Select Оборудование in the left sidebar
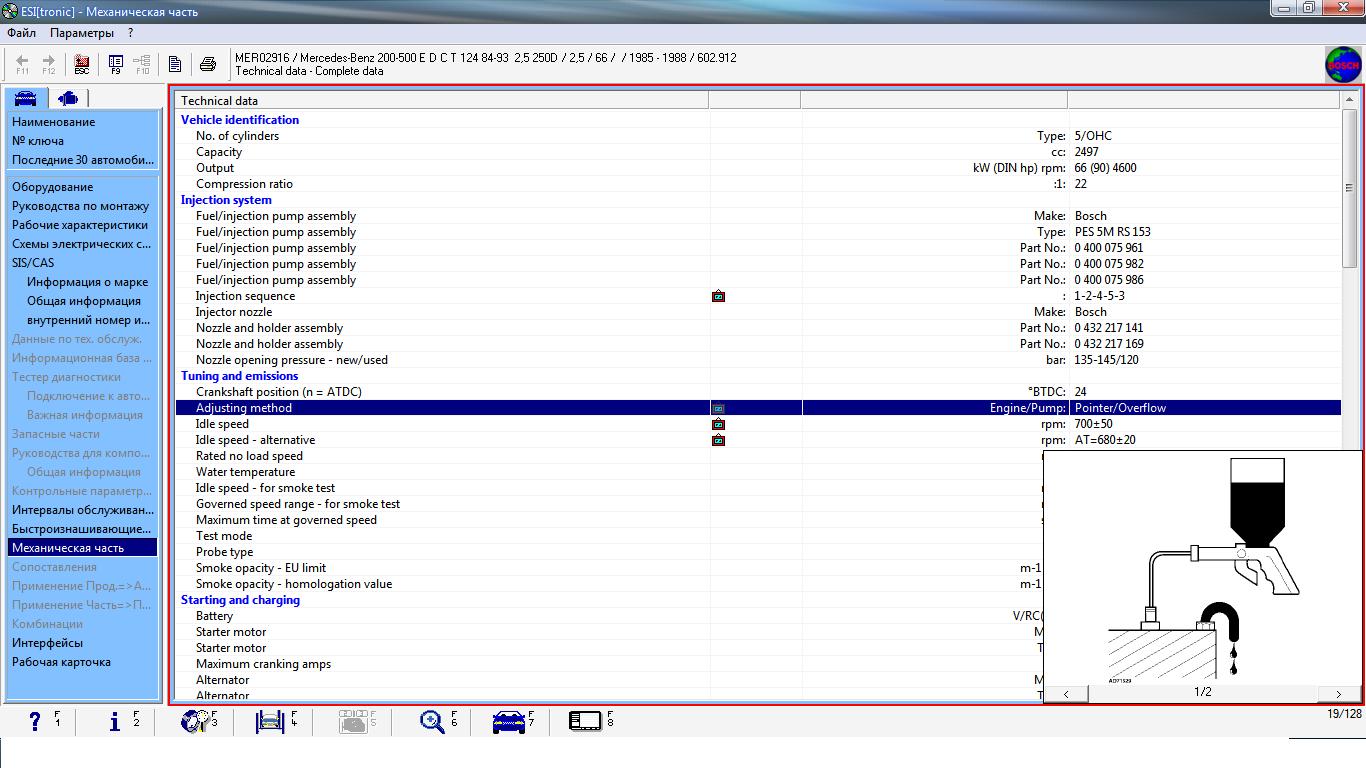Screen dimensions: 1366x768 tap(53, 187)
